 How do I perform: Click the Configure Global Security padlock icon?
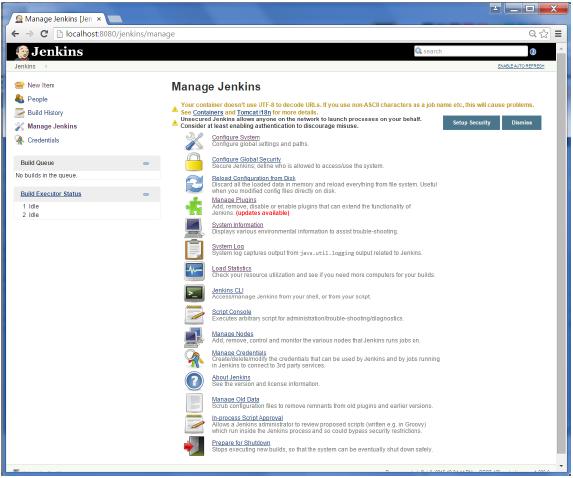(194, 162)
